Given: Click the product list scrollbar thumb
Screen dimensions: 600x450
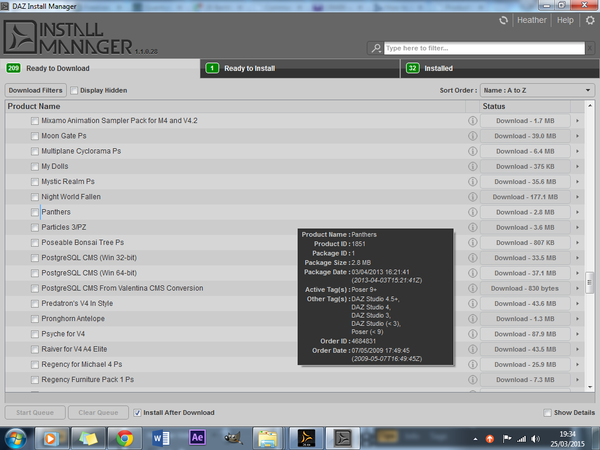Looking at the screenshot, I should (x=589, y=282).
